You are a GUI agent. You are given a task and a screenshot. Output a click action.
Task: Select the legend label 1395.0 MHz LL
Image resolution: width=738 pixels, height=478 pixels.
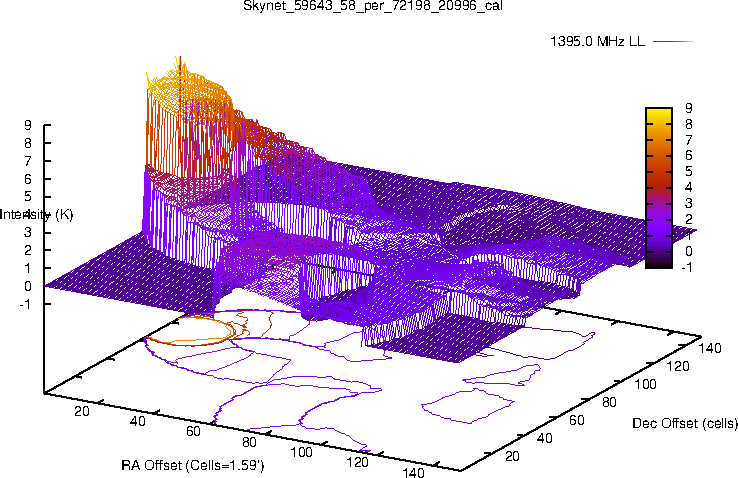598,41
